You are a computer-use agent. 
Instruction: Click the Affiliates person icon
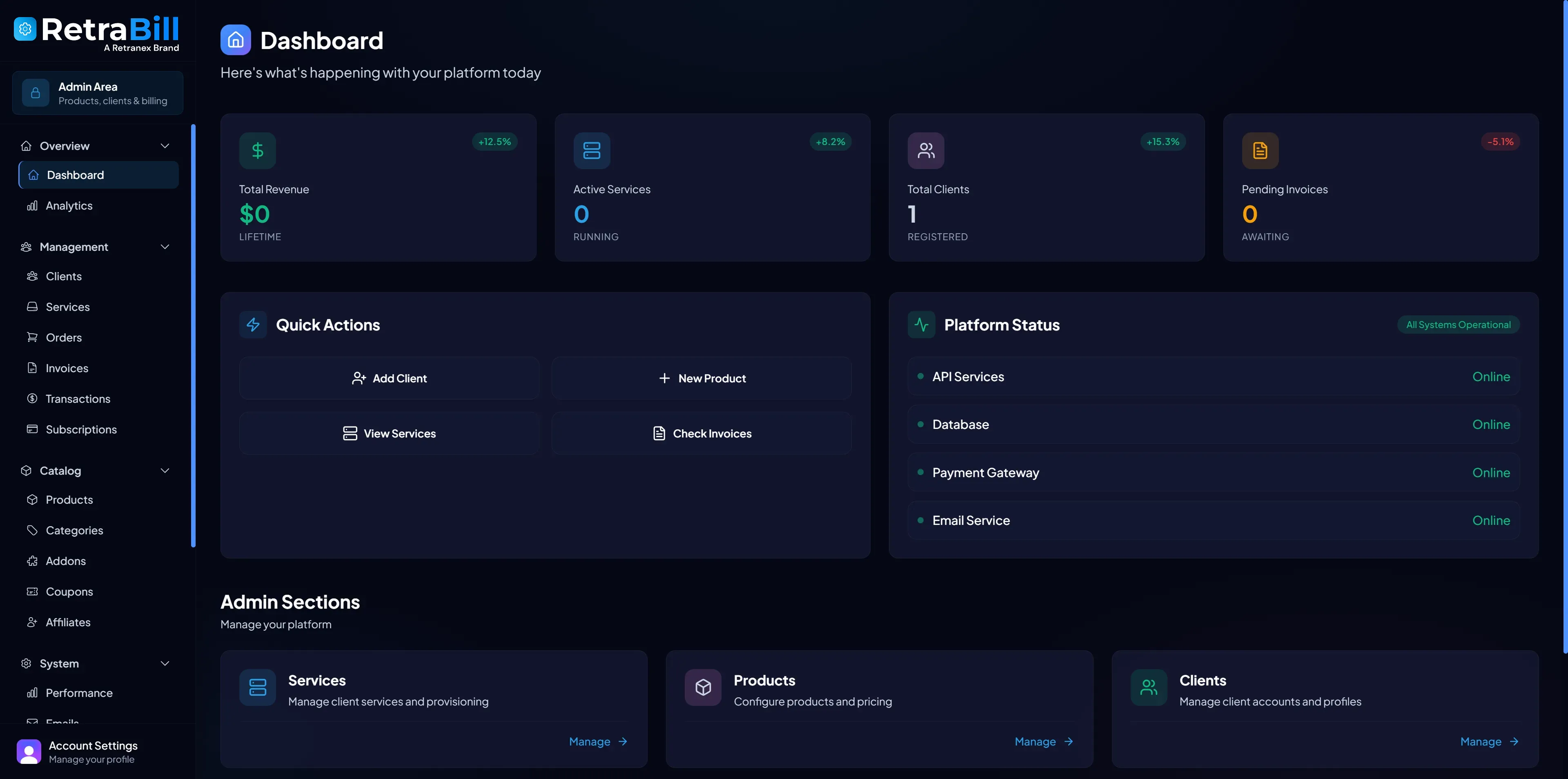point(32,622)
